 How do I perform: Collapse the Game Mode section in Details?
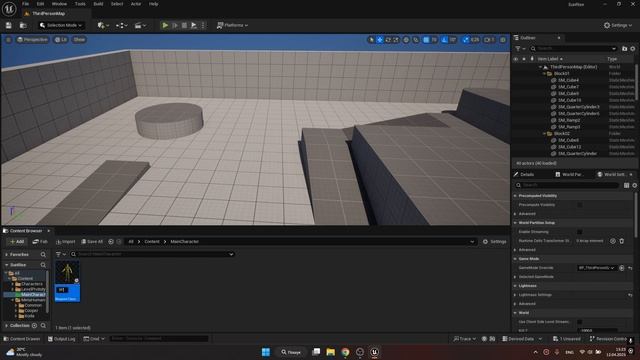pyautogui.click(x=516, y=259)
